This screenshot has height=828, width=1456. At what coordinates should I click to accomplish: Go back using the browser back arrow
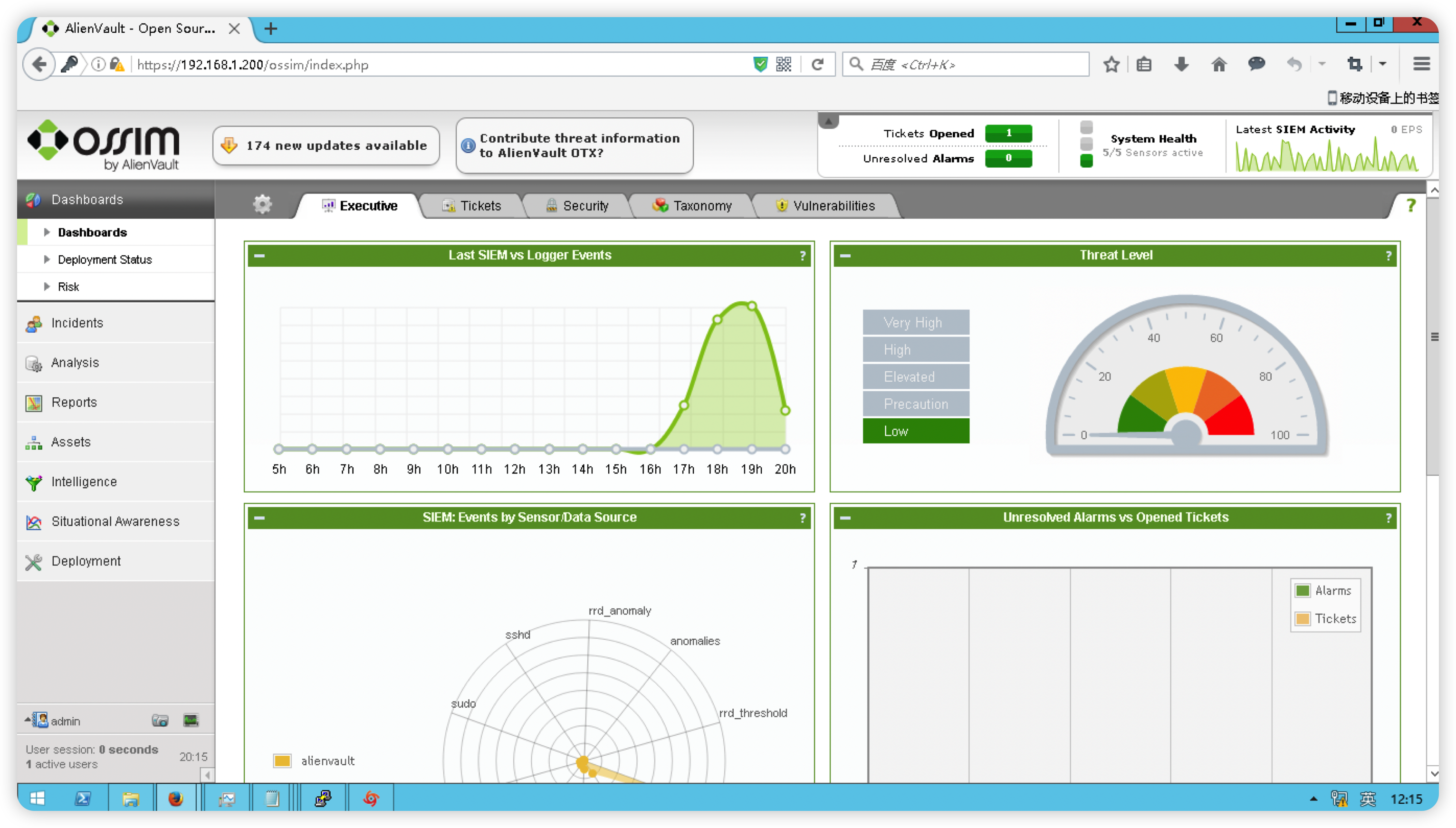tap(38, 64)
